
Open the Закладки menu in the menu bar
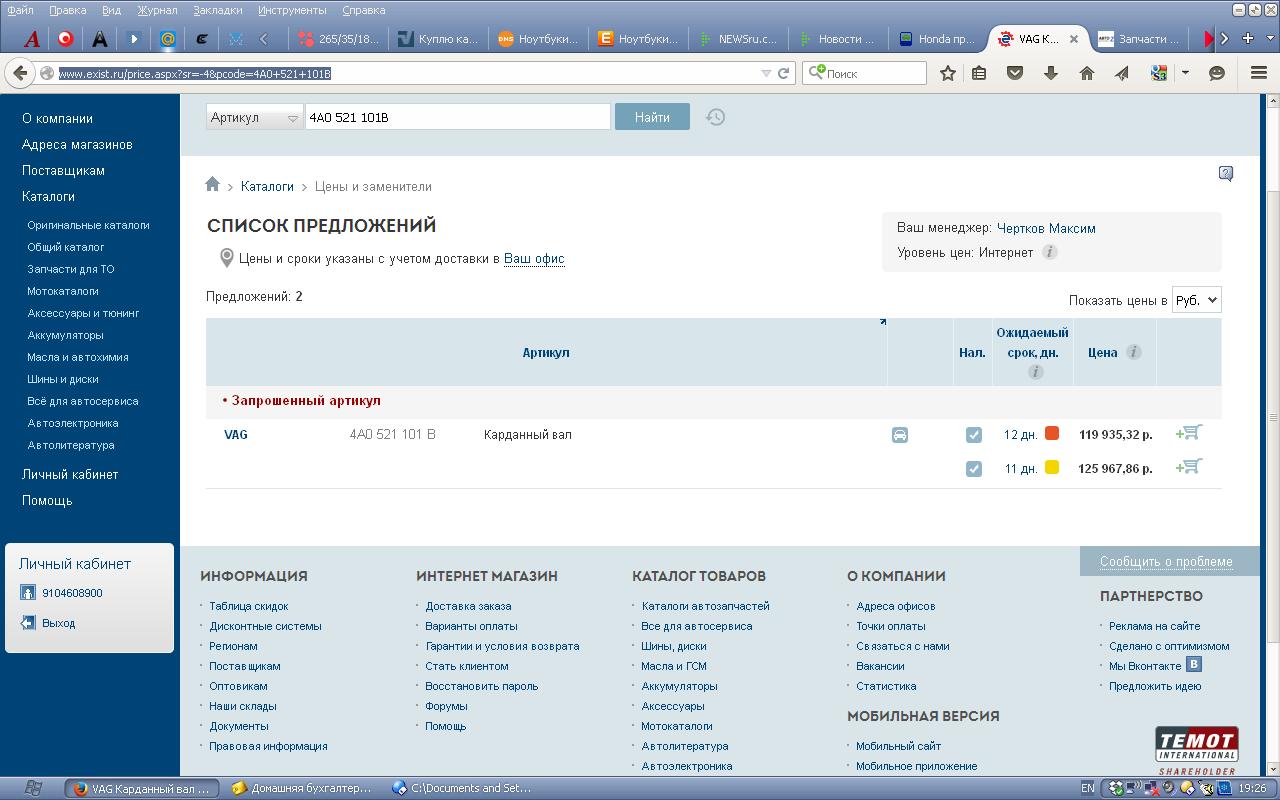217,10
